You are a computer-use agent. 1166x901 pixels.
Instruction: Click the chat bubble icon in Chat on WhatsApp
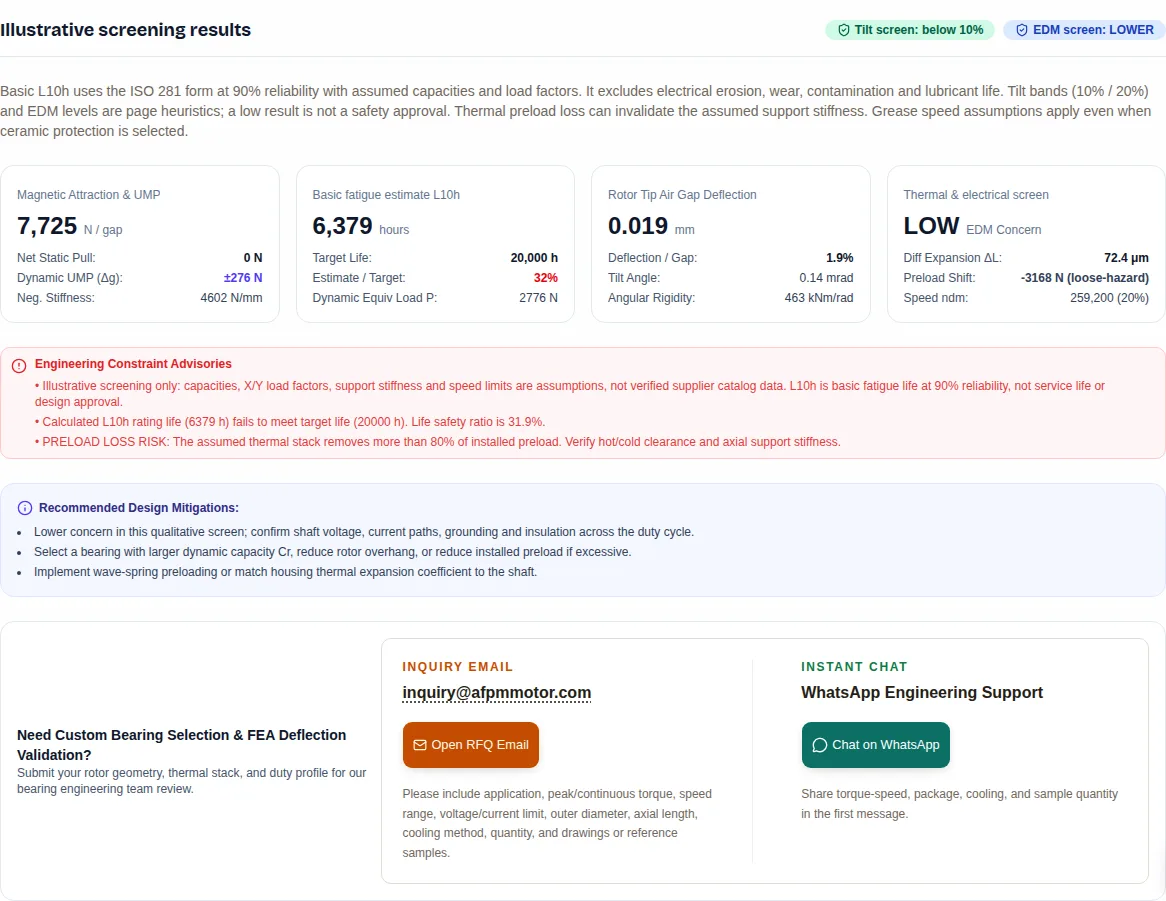tap(819, 745)
